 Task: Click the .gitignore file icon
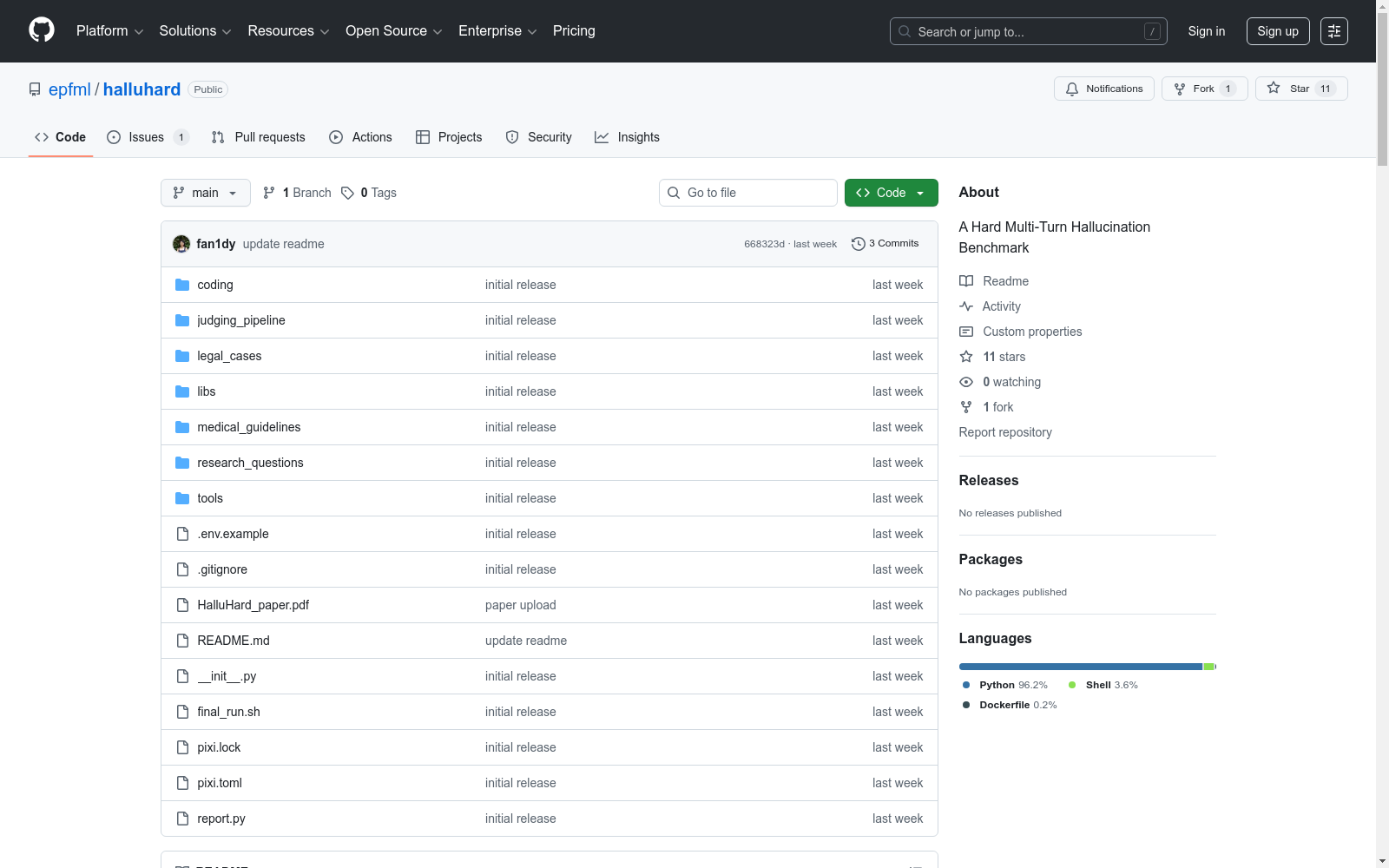click(182, 569)
